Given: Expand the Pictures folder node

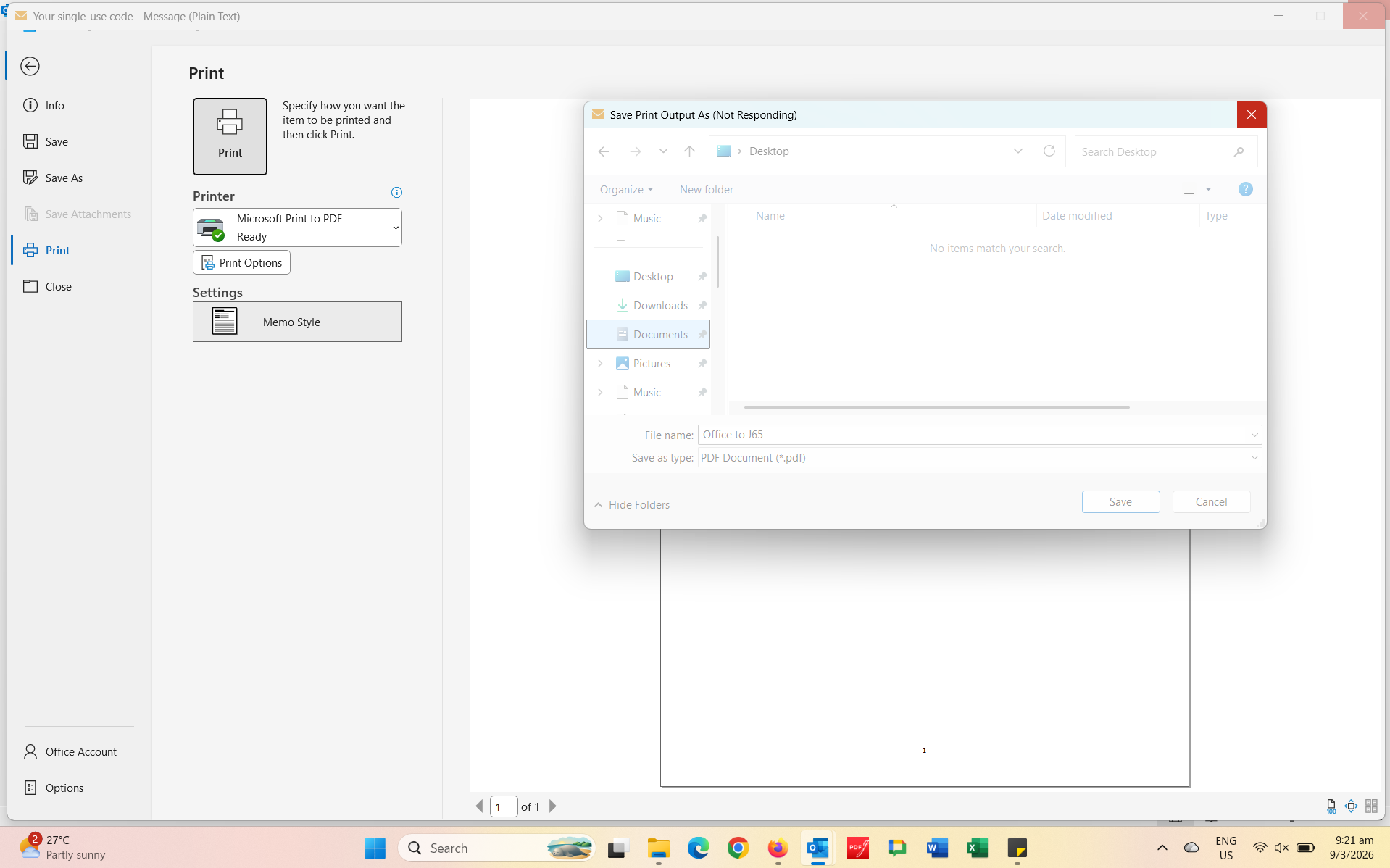Looking at the screenshot, I should (x=600, y=364).
